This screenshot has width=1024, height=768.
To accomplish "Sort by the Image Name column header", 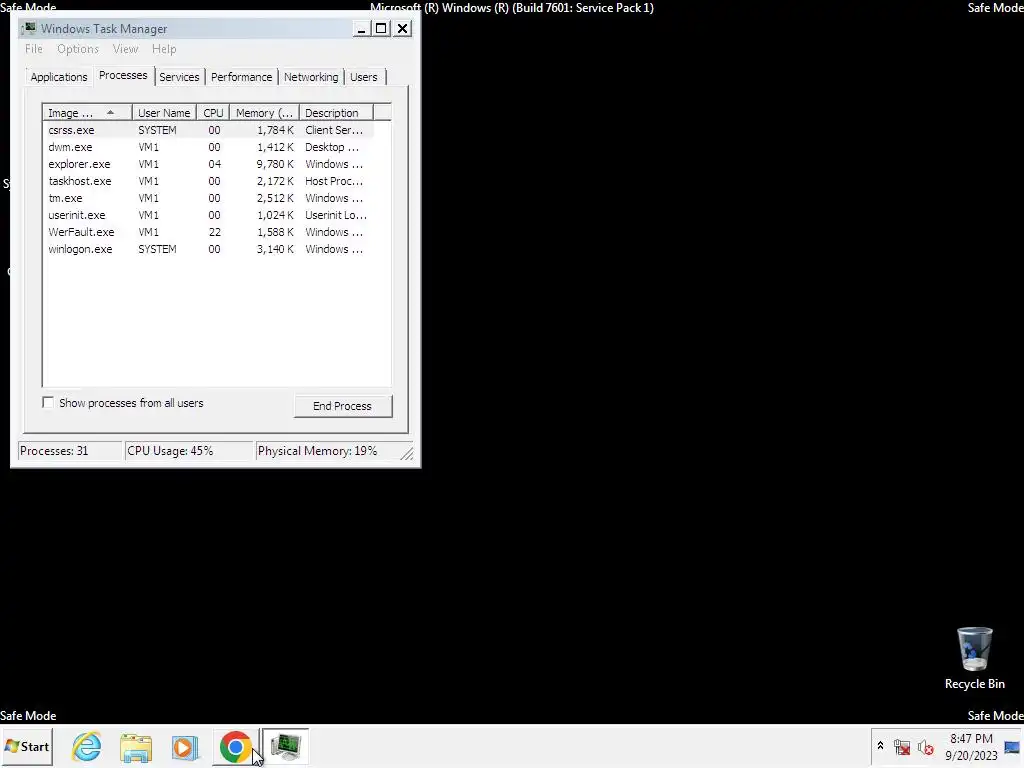I will click(x=88, y=112).
